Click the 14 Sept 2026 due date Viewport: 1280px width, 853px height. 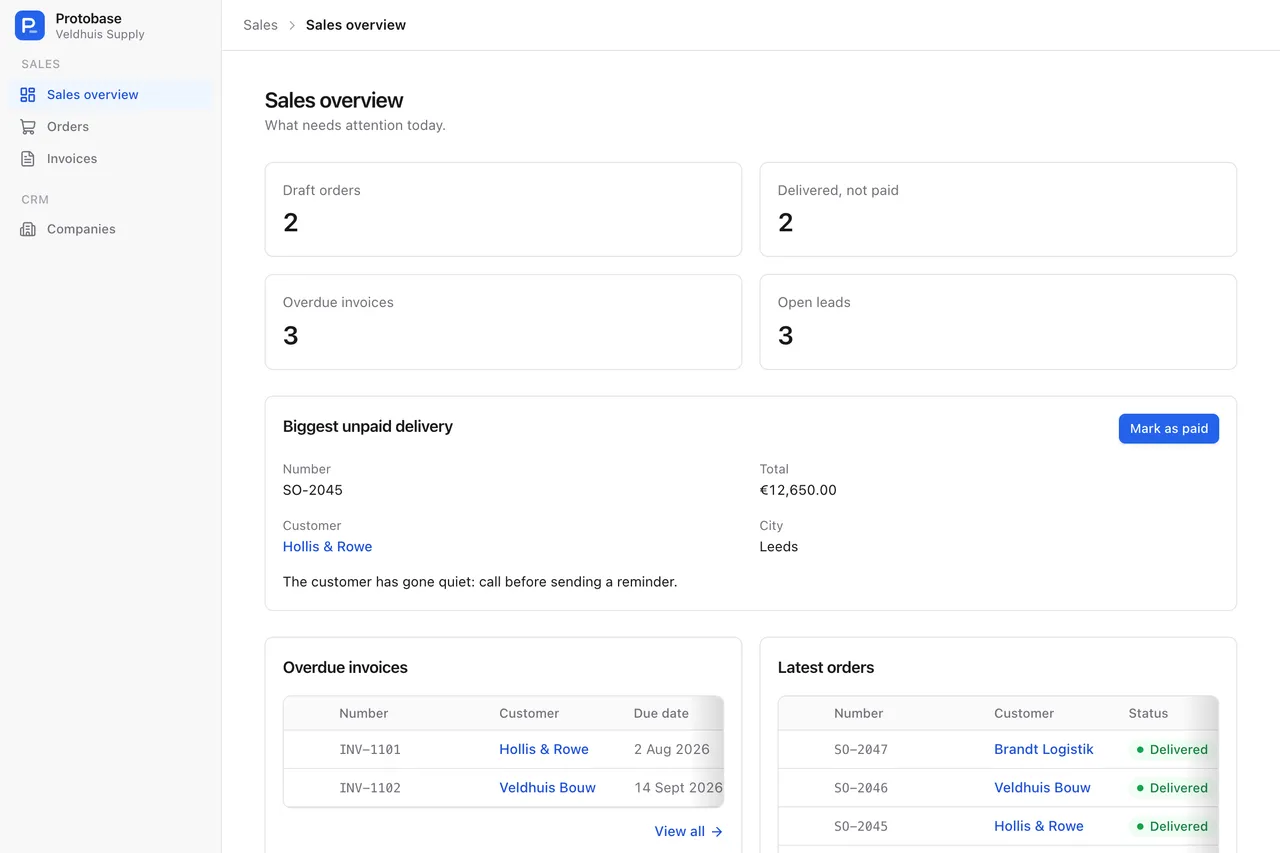coord(678,787)
